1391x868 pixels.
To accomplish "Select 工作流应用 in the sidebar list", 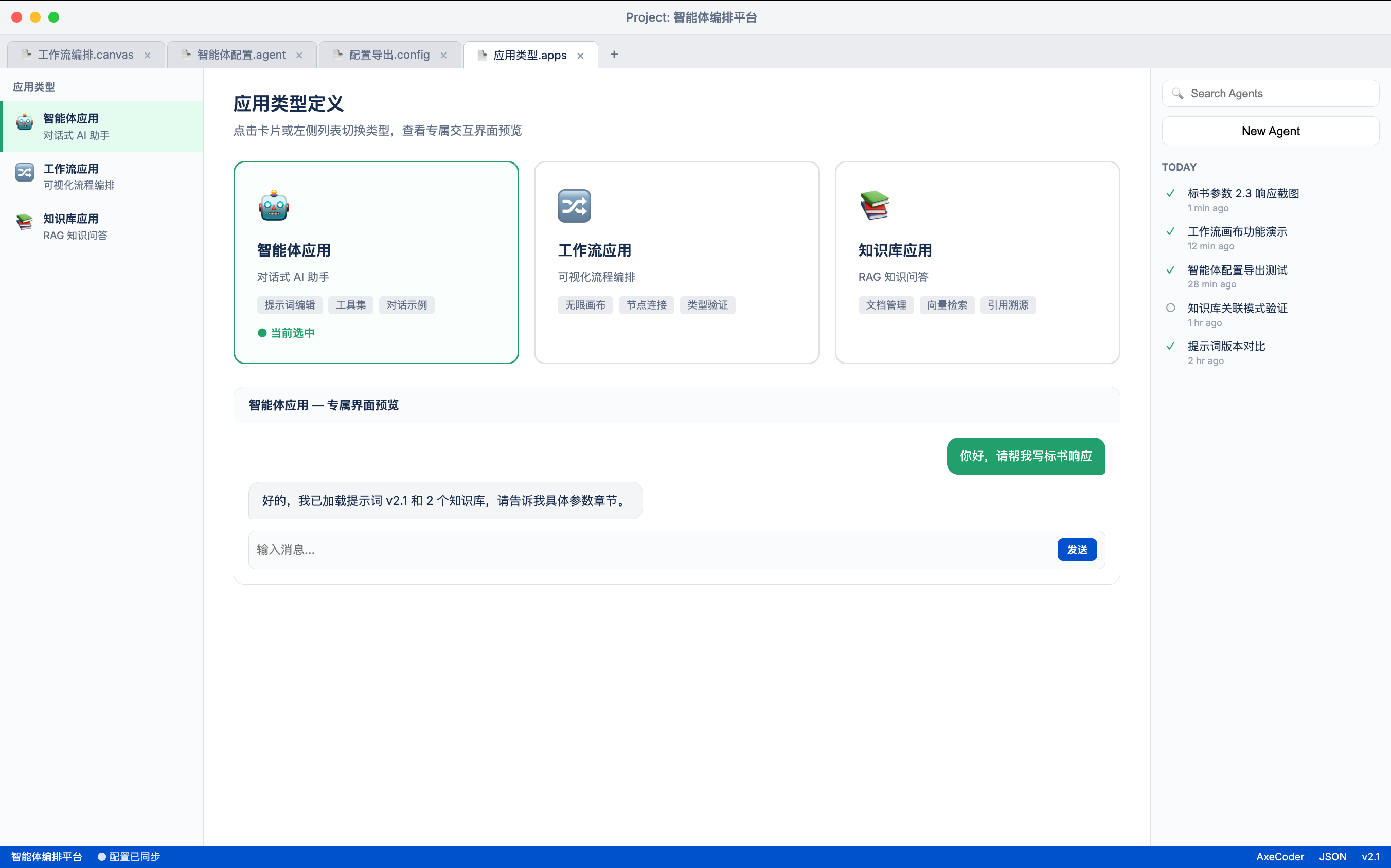I will (x=102, y=176).
